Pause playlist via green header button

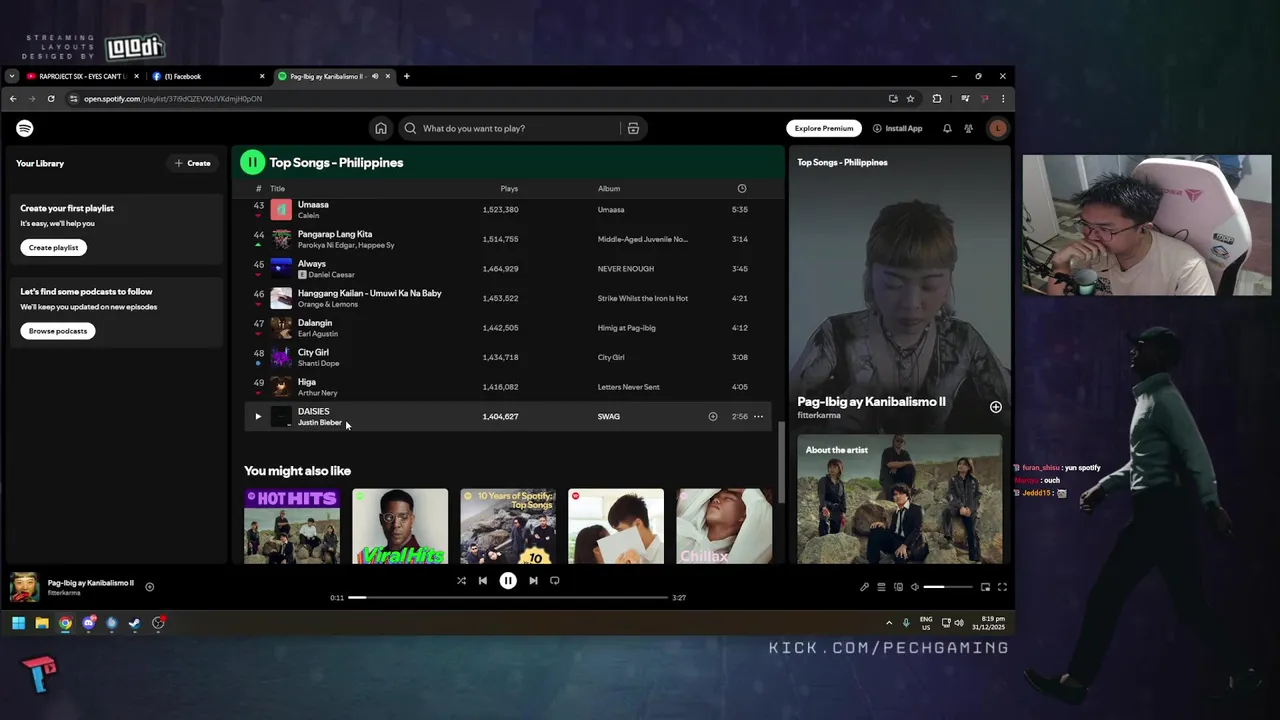252,162
